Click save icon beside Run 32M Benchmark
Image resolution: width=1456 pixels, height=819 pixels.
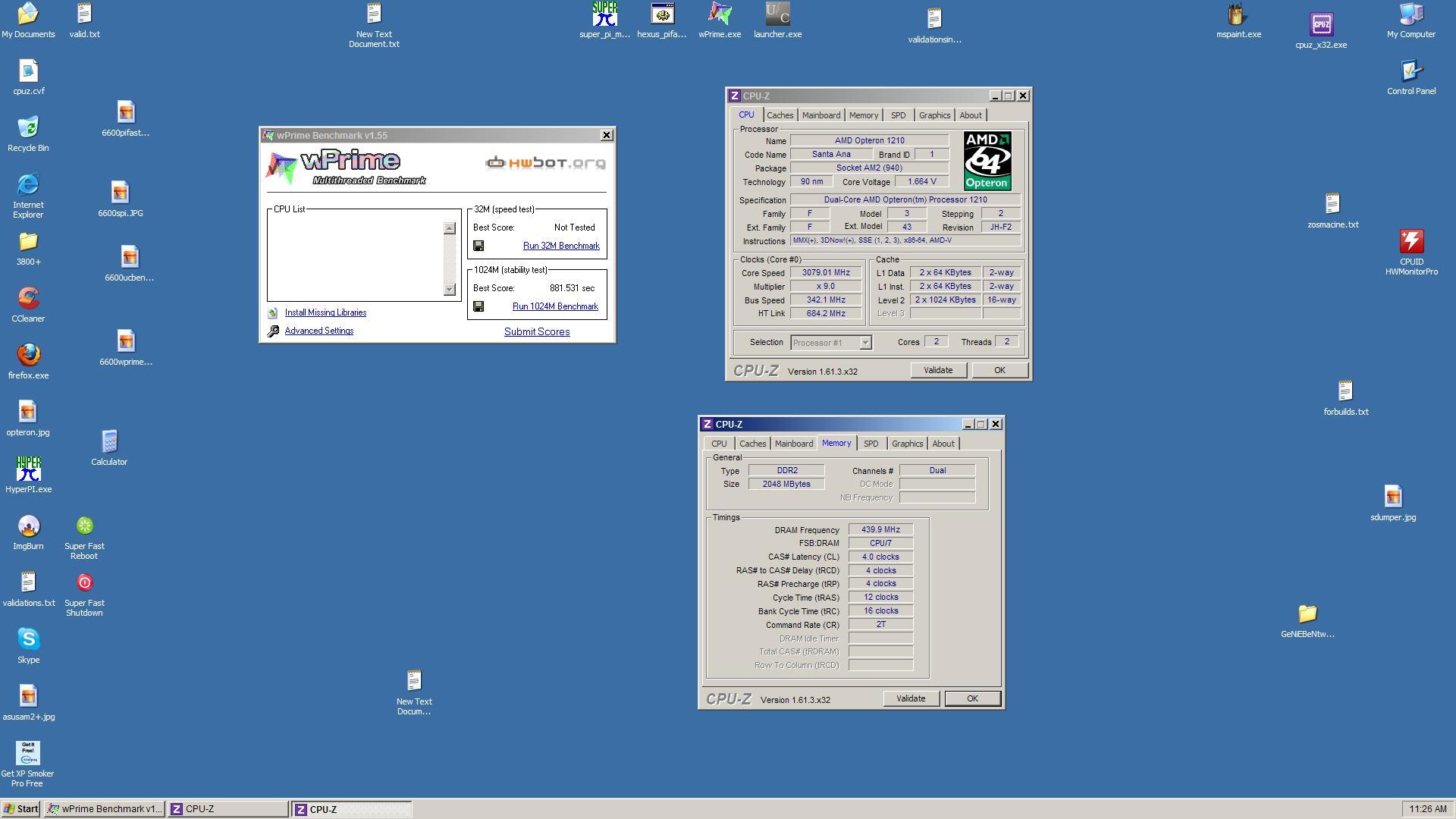pyautogui.click(x=479, y=246)
